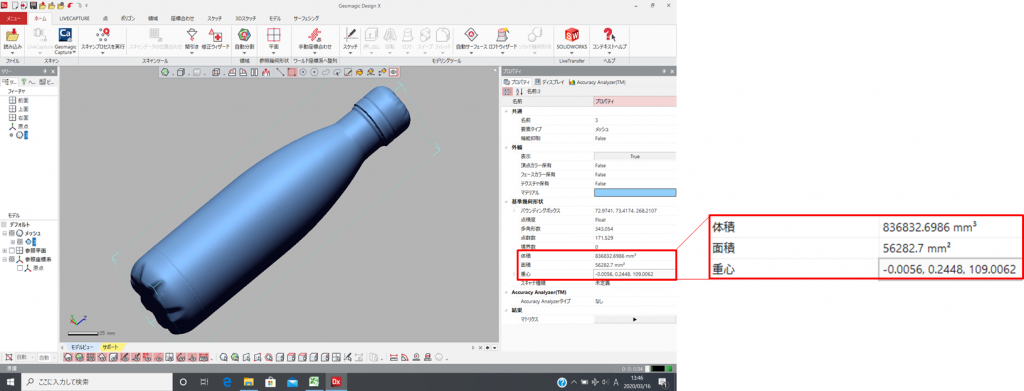The width and height of the screenshot is (1024, 391).
Task: Collapse the 基準幾何形状 section in properties
Action: (x=506, y=202)
